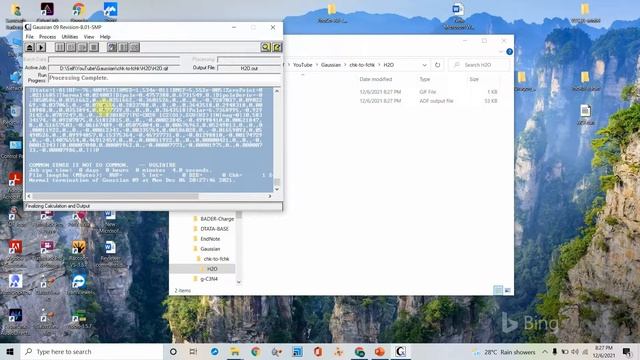Click the blue Help icon in Explorer
The width and height of the screenshot is (640, 360).
(x=509, y=52)
